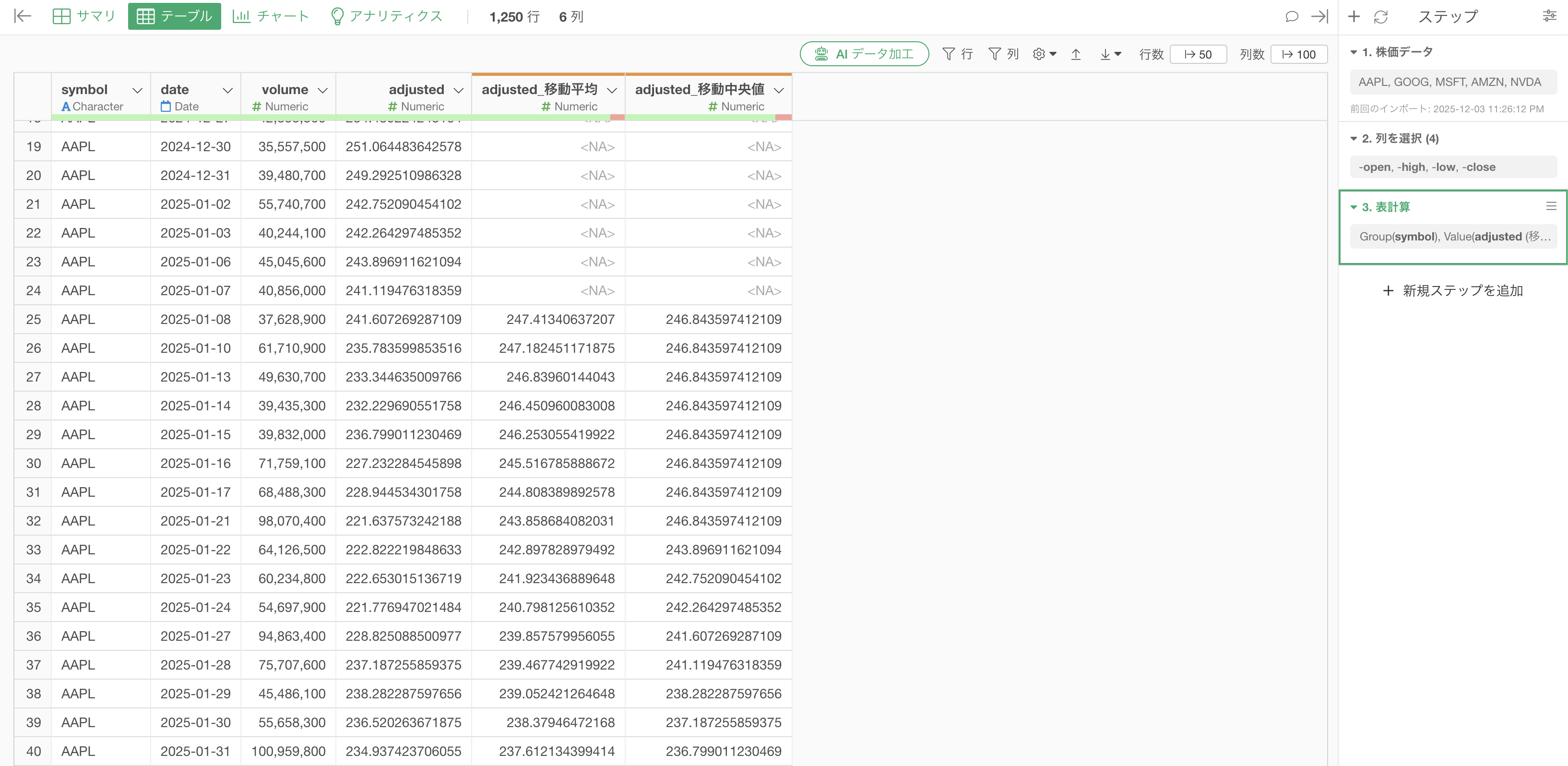This screenshot has height=766, width=1568.
Task: Click the refresh icon in steps header
Action: coord(1380,16)
